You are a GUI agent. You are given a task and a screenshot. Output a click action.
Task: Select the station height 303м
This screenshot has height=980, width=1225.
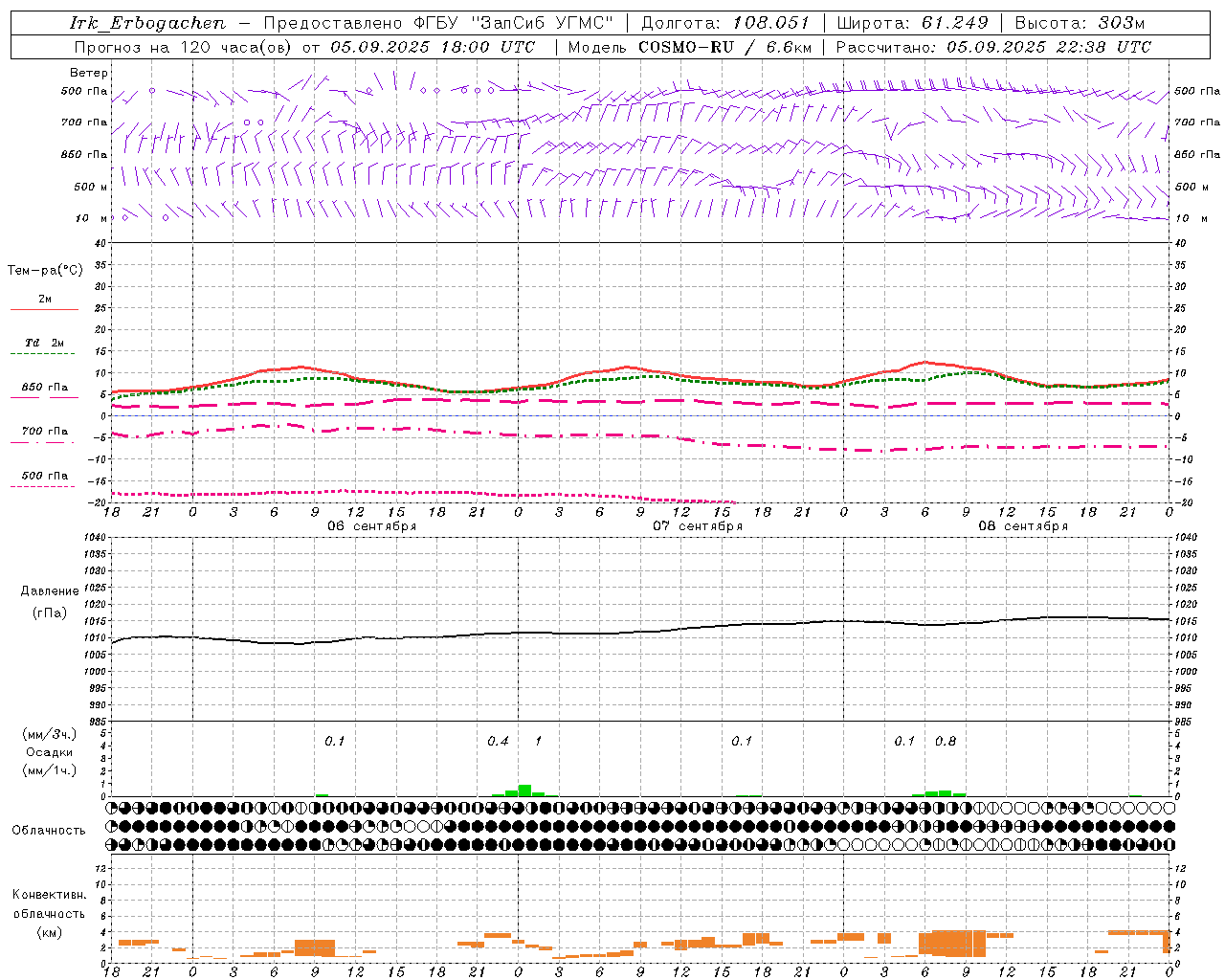pos(1123,23)
